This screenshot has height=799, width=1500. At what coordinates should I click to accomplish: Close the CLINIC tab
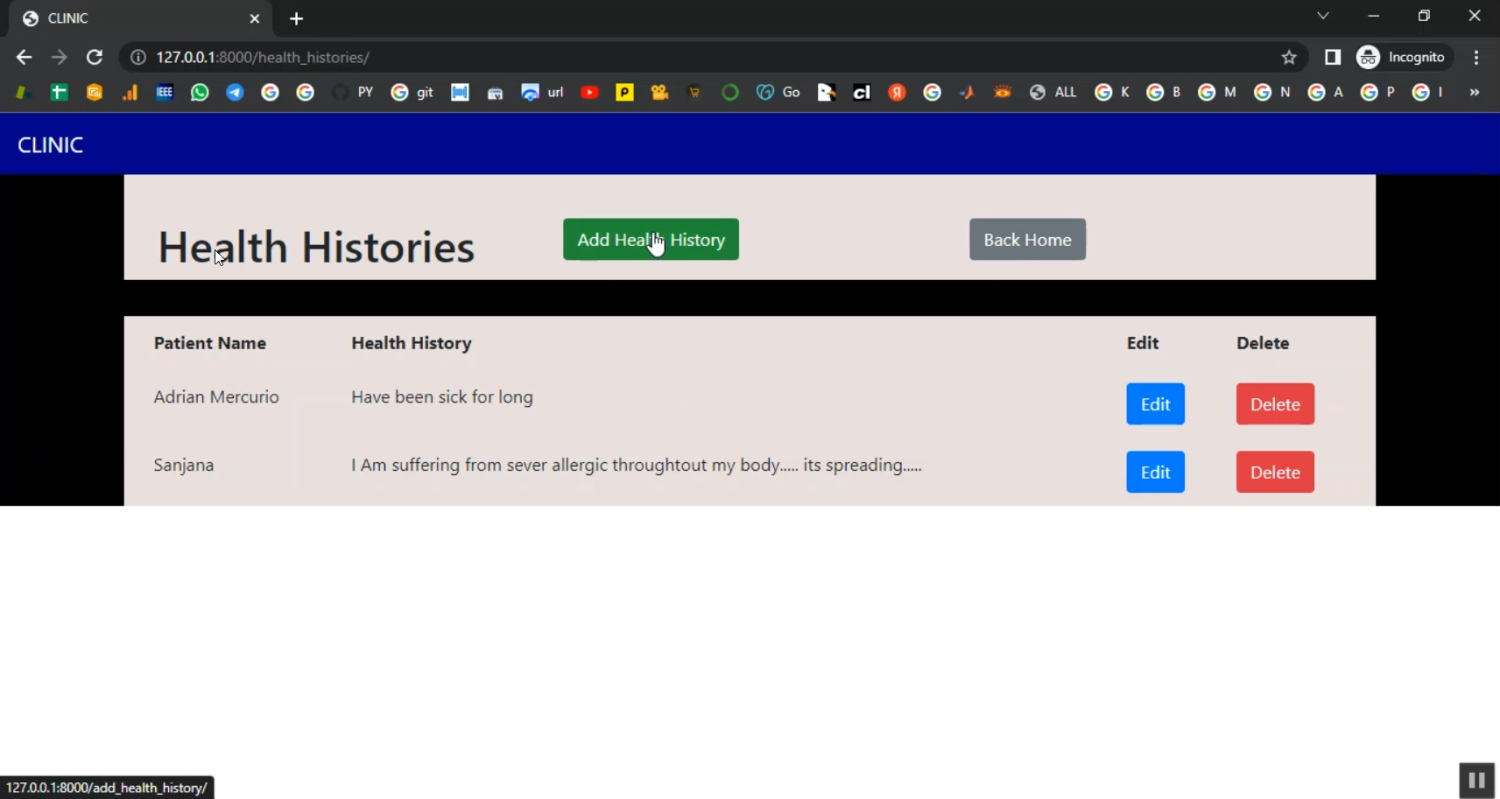tap(254, 18)
